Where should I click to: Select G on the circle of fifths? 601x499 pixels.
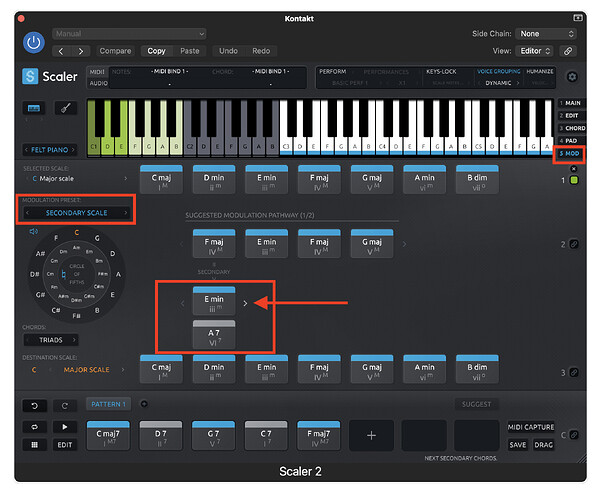click(x=97, y=238)
